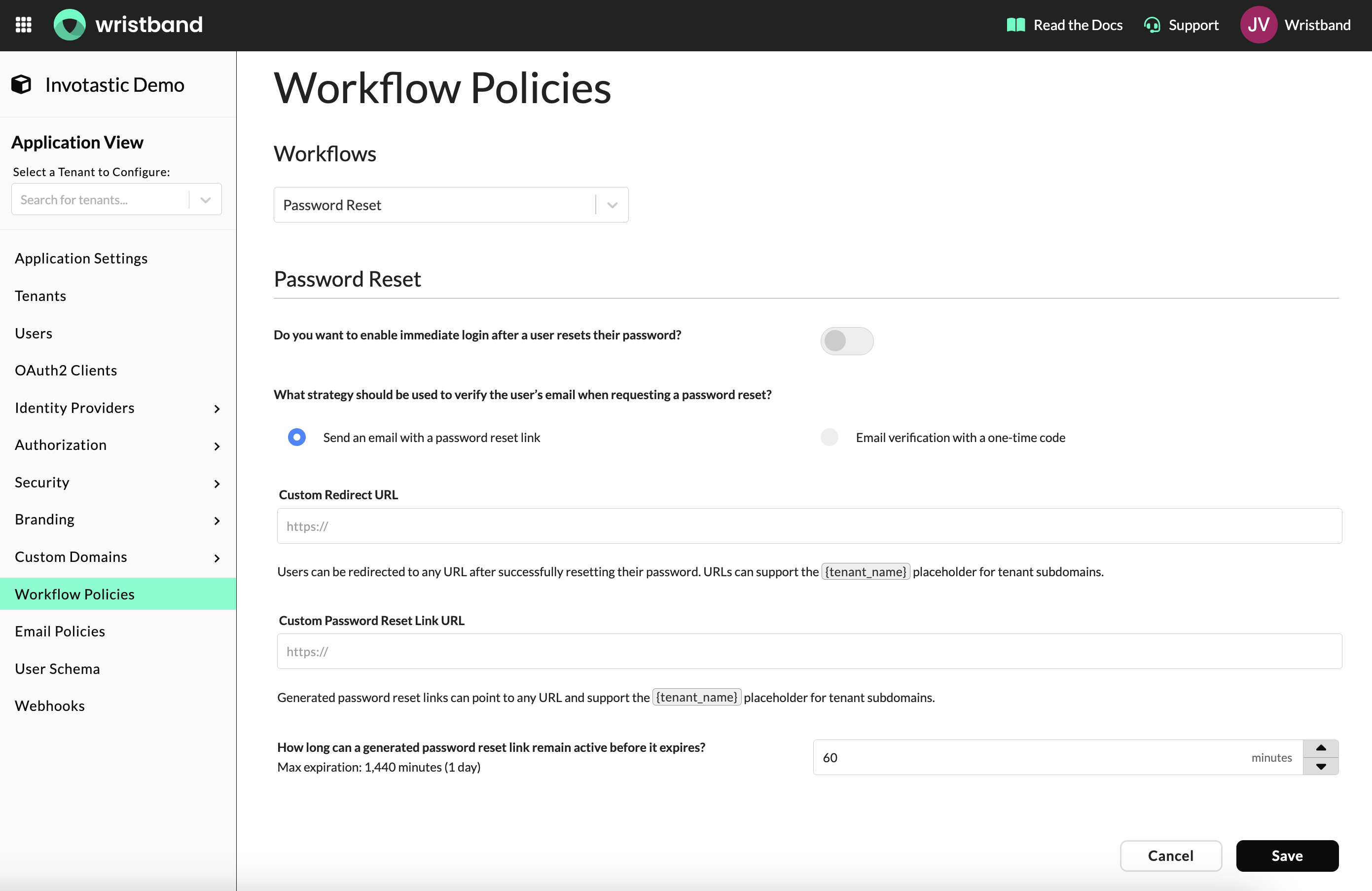Open the tenant search dropdown
This screenshot has height=891, width=1372.
coord(205,199)
